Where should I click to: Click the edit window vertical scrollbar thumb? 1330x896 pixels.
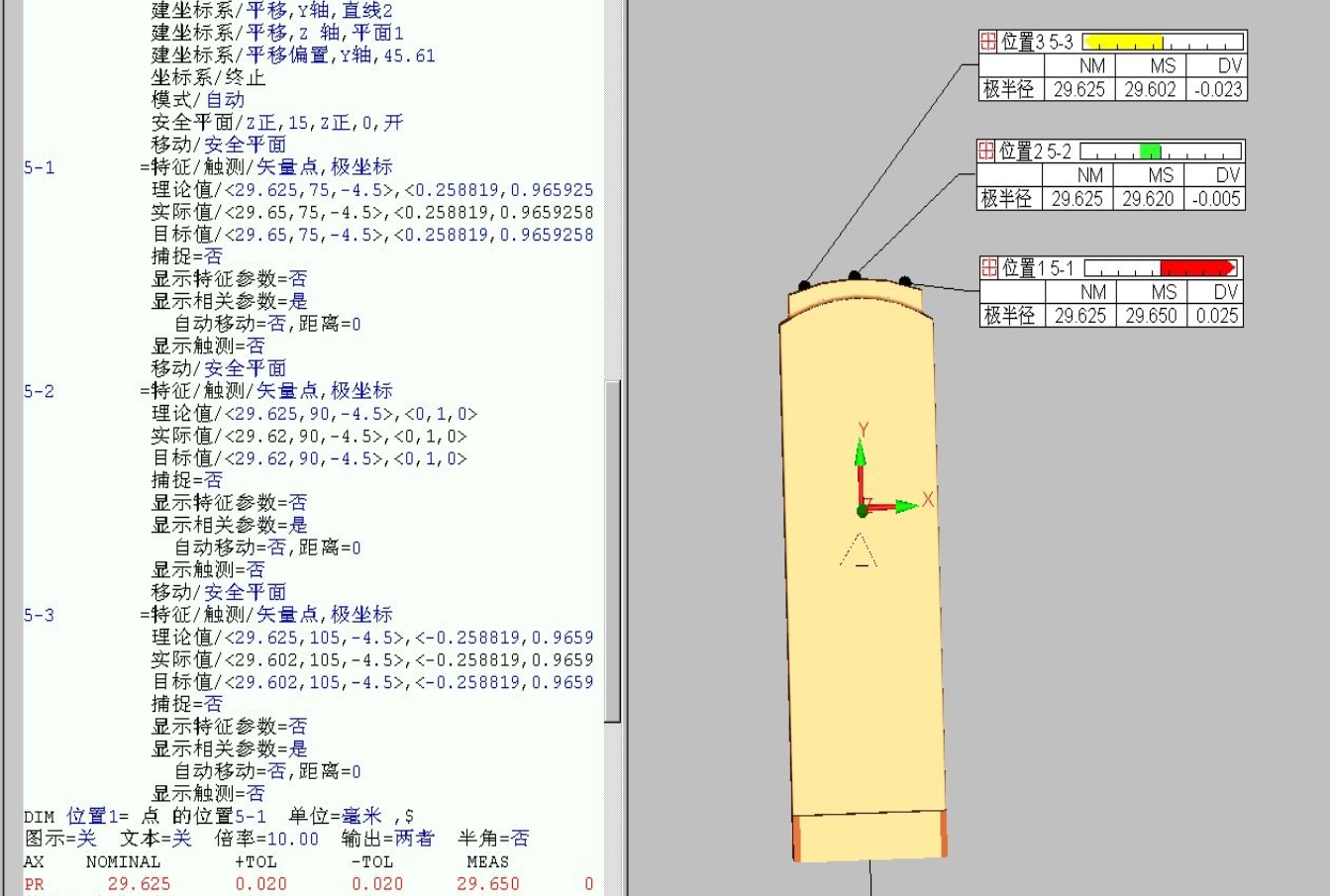(614, 551)
